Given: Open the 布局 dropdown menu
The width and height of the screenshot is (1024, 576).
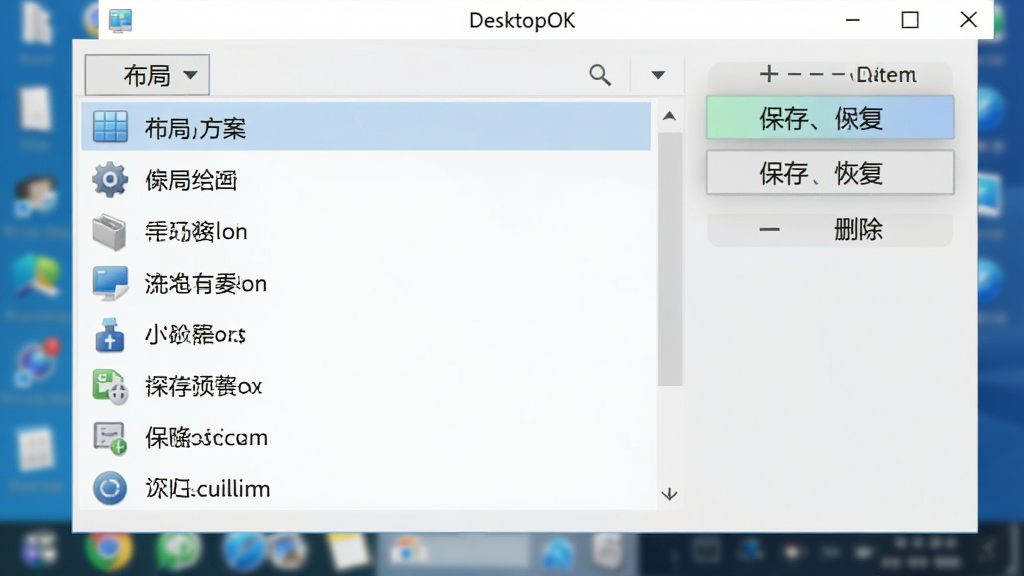Looking at the screenshot, I should pos(147,75).
